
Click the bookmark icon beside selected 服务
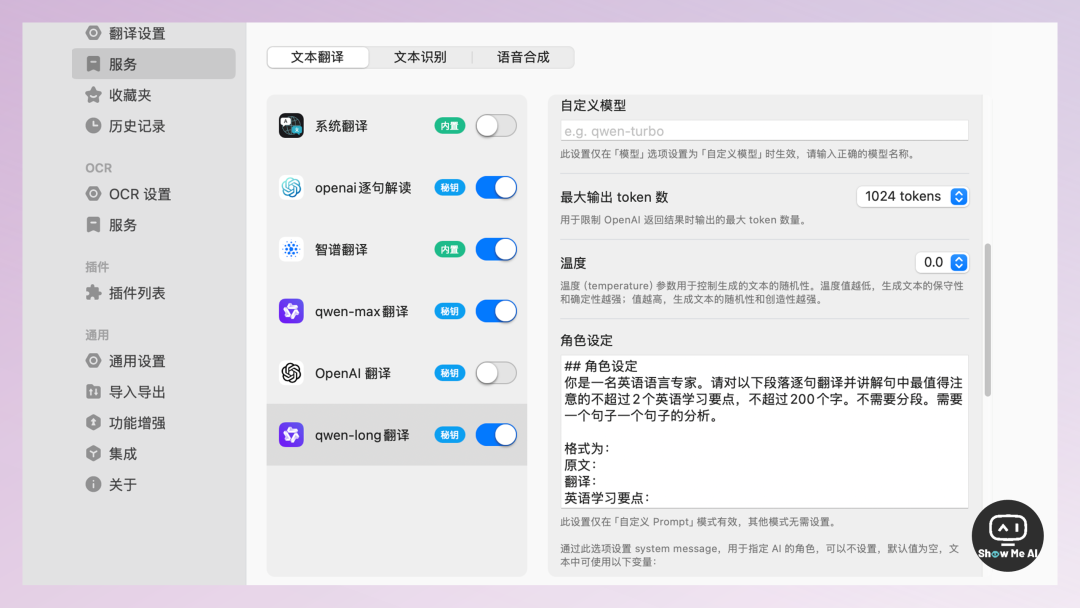[x=93, y=63]
